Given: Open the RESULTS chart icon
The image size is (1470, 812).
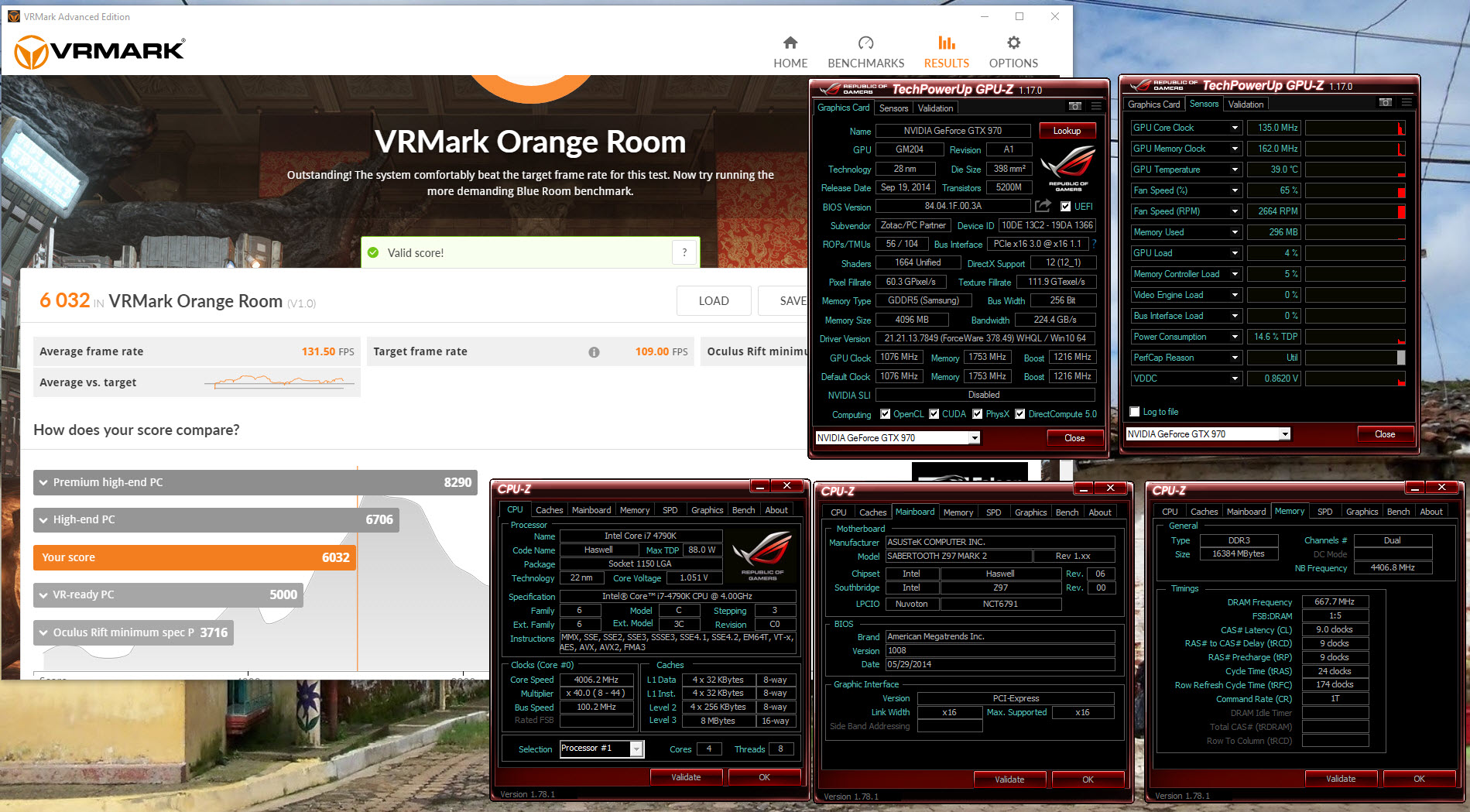Looking at the screenshot, I should tap(946, 43).
